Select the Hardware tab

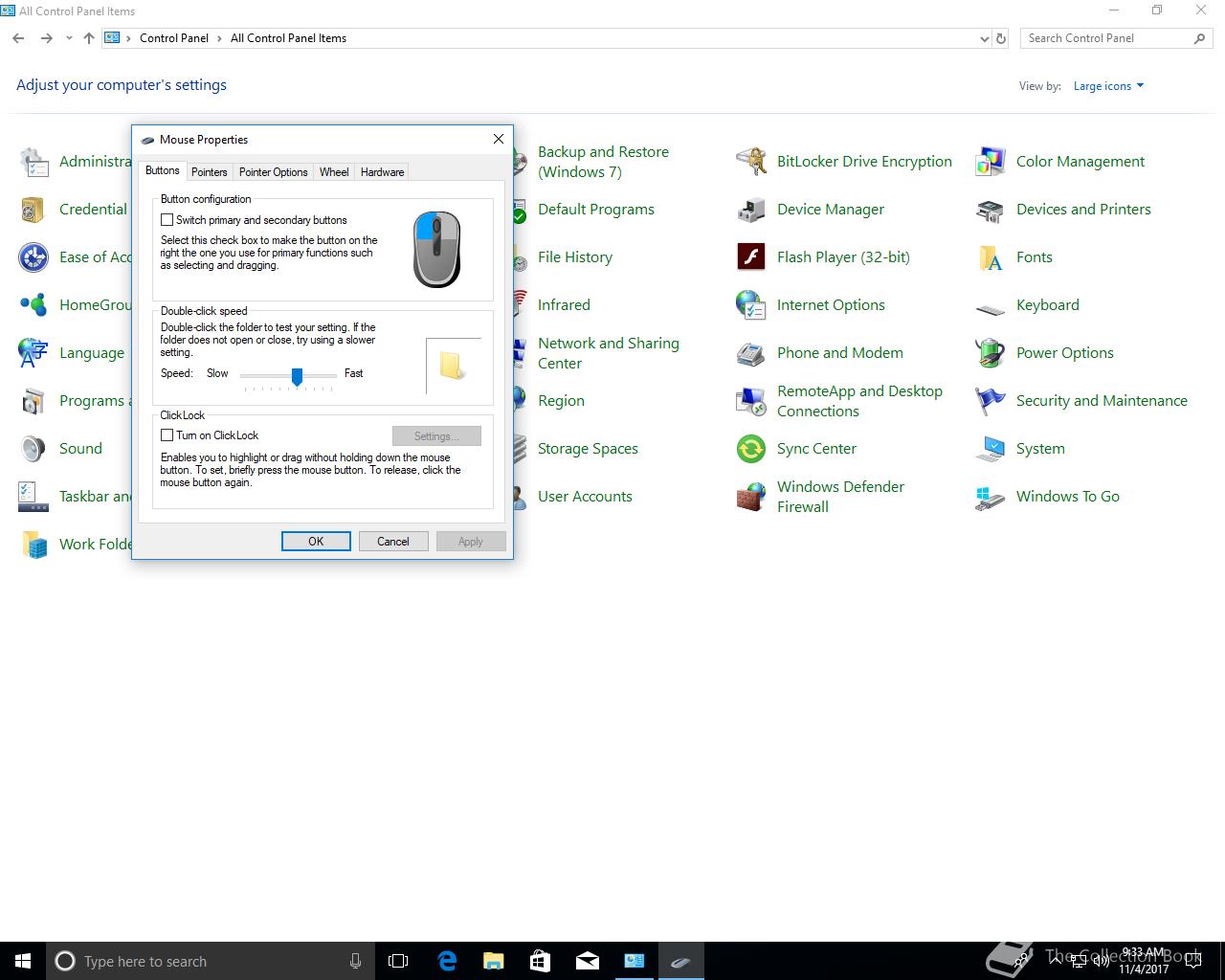[382, 172]
